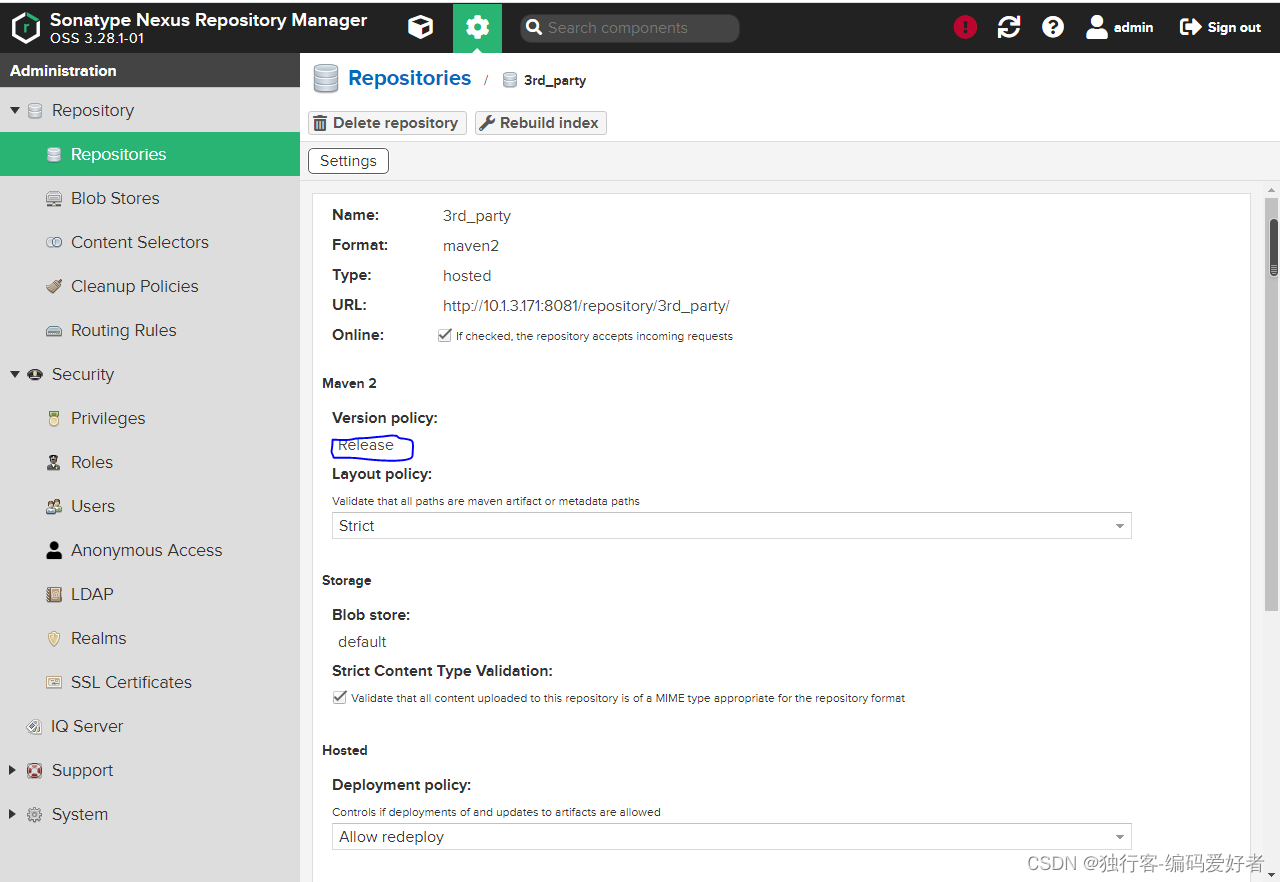Open LDAP configuration
1280x882 pixels.
[91, 594]
